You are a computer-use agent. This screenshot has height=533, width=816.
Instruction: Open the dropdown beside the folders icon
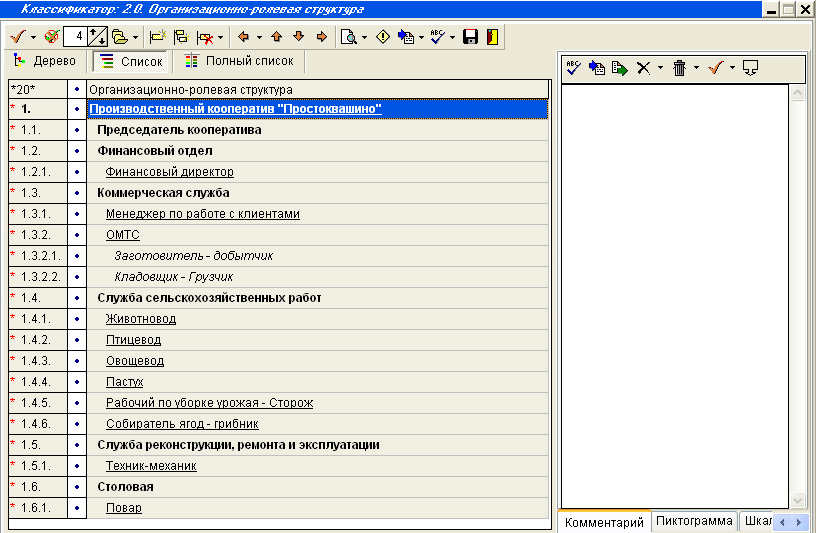[x=135, y=37]
